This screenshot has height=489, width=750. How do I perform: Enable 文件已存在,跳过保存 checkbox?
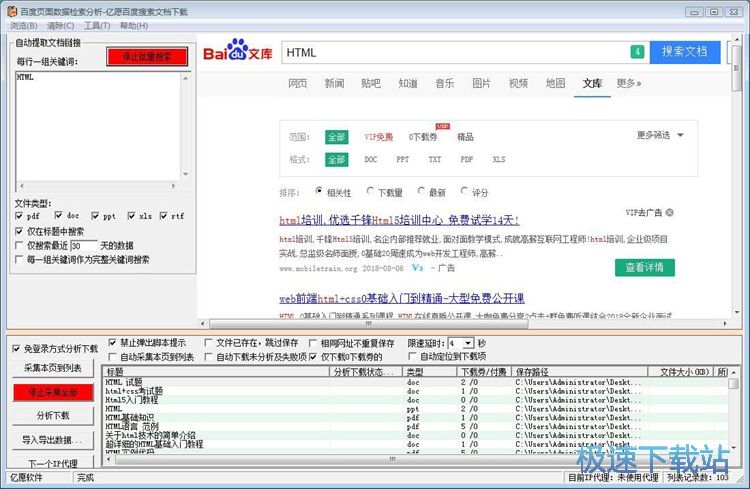(x=209, y=343)
